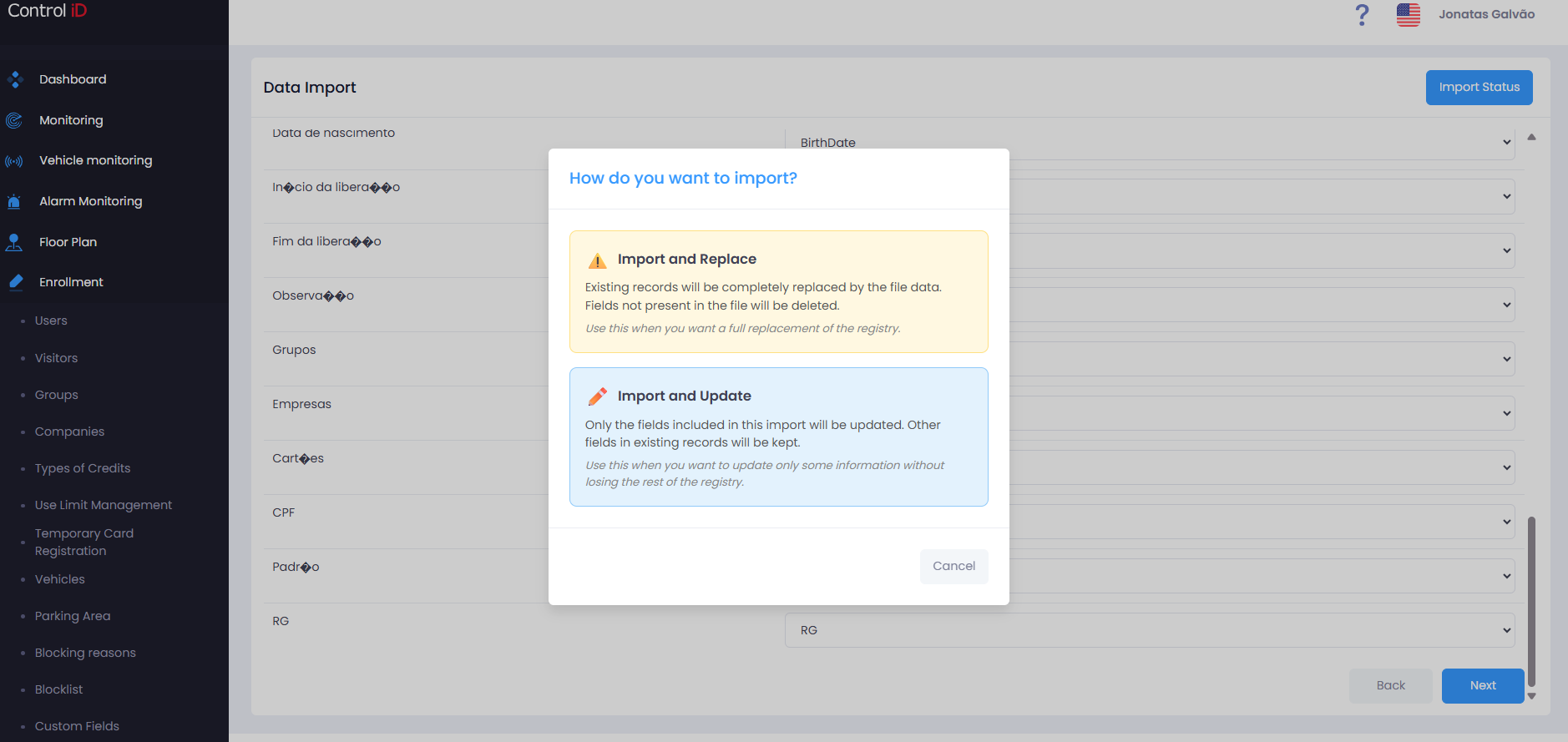This screenshot has width=1568, height=742.
Task: Click the Next button
Action: pyautogui.click(x=1483, y=685)
